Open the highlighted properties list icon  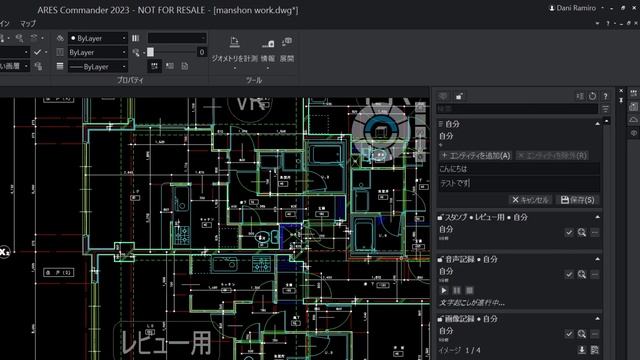coord(154,66)
